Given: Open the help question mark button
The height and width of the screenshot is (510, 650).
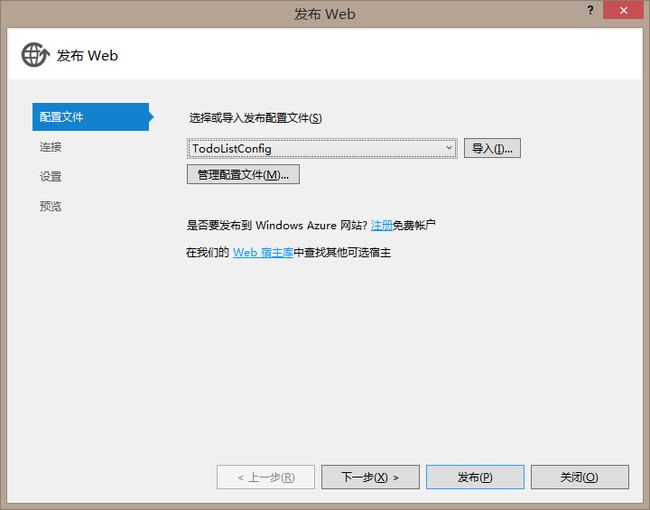Looking at the screenshot, I should coord(590,10).
